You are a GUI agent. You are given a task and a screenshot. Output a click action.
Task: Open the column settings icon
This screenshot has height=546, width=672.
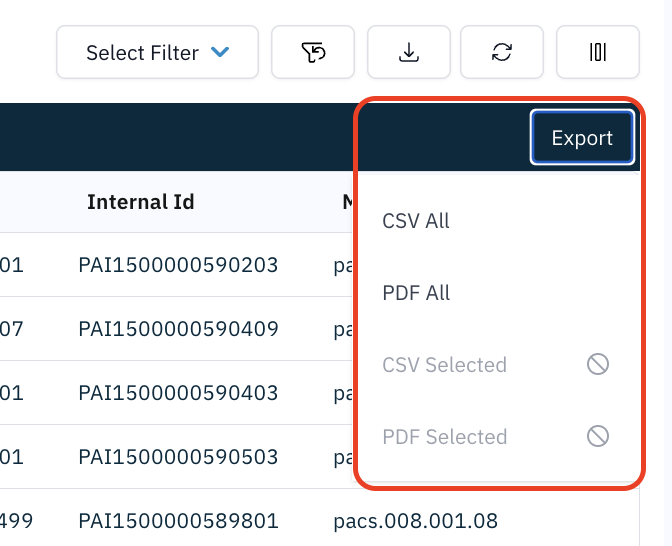click(x=598, y=53)
